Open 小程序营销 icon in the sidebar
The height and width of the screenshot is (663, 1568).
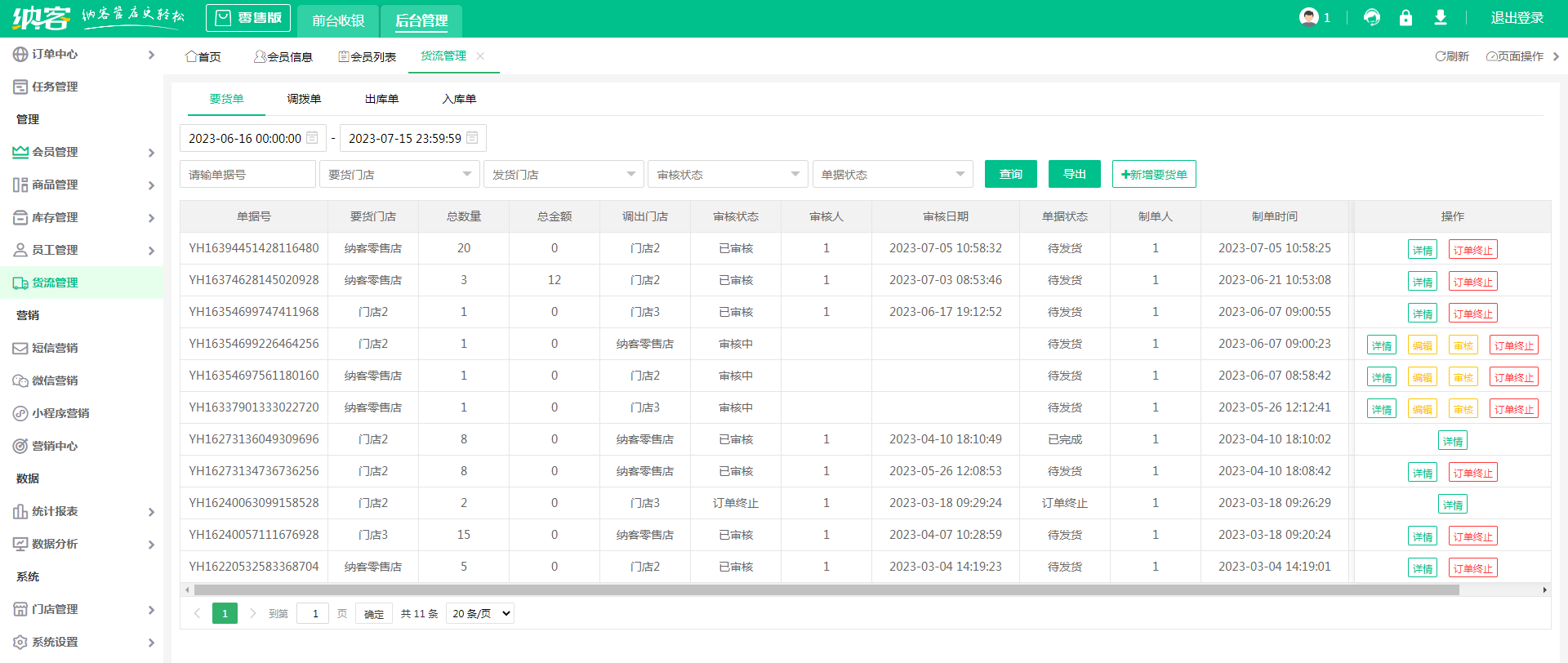point(20,413)
